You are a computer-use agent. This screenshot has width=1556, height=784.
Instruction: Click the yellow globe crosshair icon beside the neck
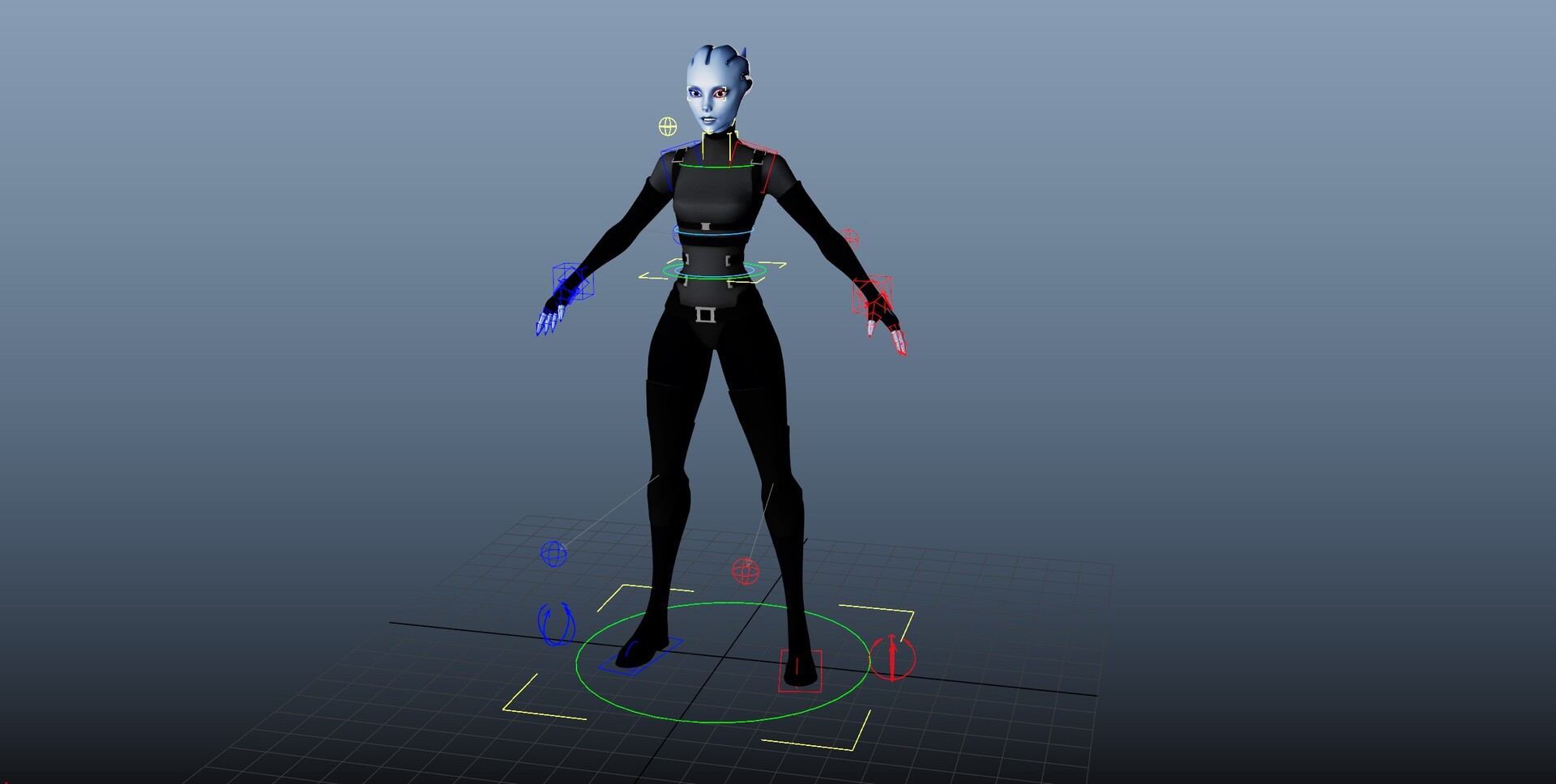pos(669,125)
